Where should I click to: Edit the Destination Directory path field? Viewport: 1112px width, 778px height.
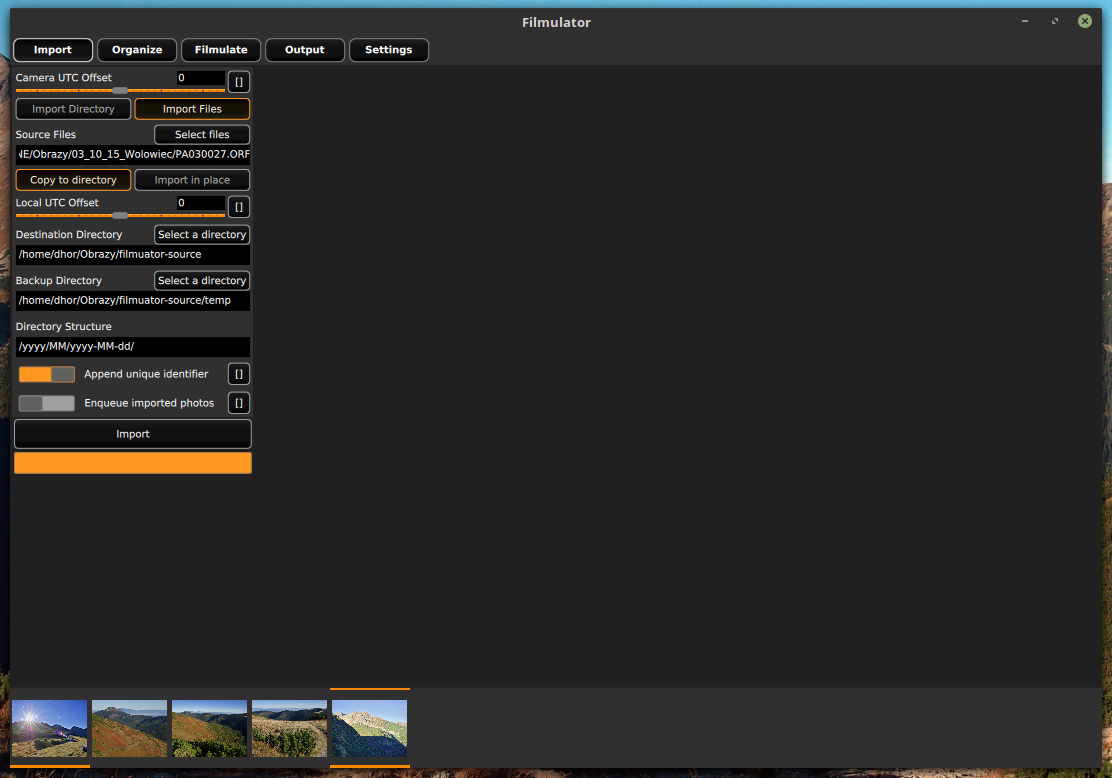133,255
